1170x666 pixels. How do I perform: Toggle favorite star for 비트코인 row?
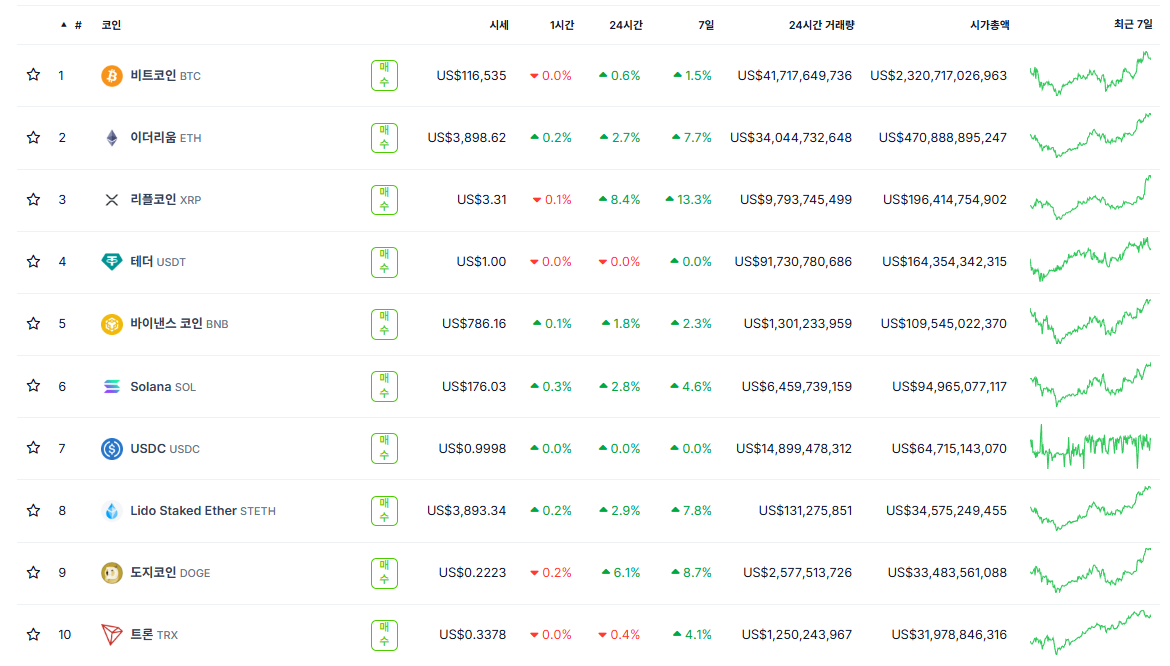click(33, 75)
